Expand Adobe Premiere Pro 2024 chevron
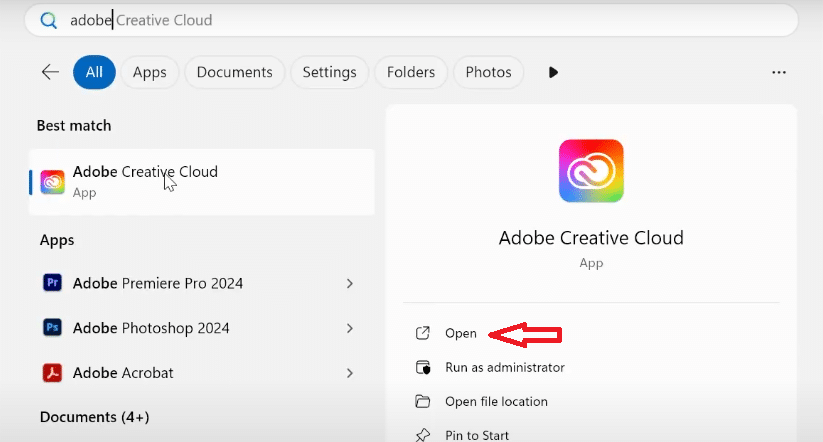The image size is (823, 442). (349, 283)
